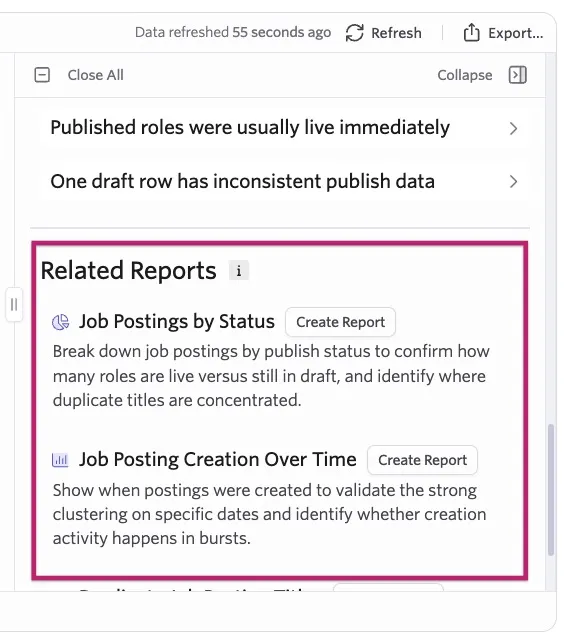573x638 pixels.
Task: Click the vertical scrollbar thumb
Action: pyautogui.click(x=551, y=490)
